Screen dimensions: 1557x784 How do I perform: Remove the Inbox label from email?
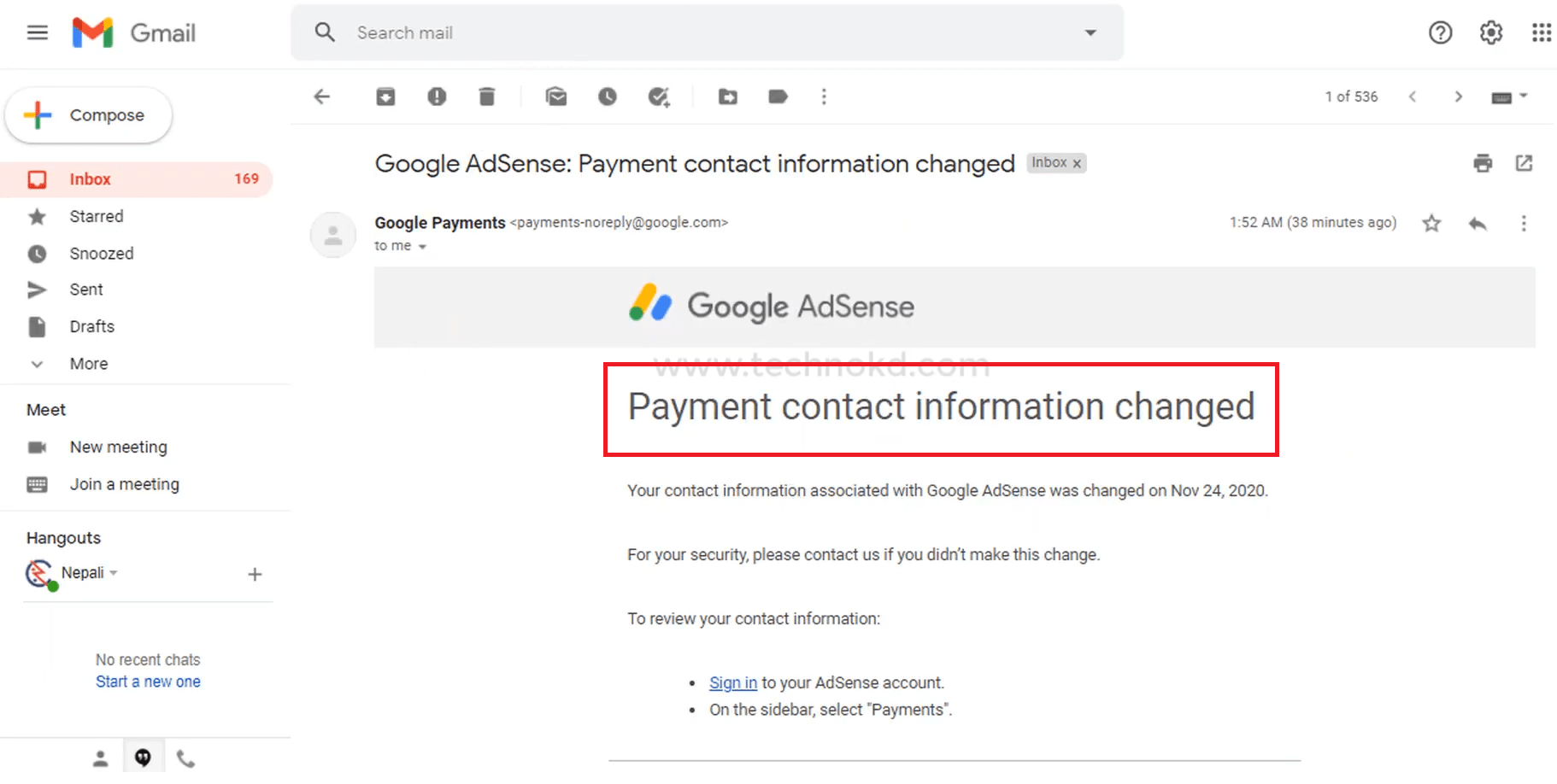pos(1077,163)
